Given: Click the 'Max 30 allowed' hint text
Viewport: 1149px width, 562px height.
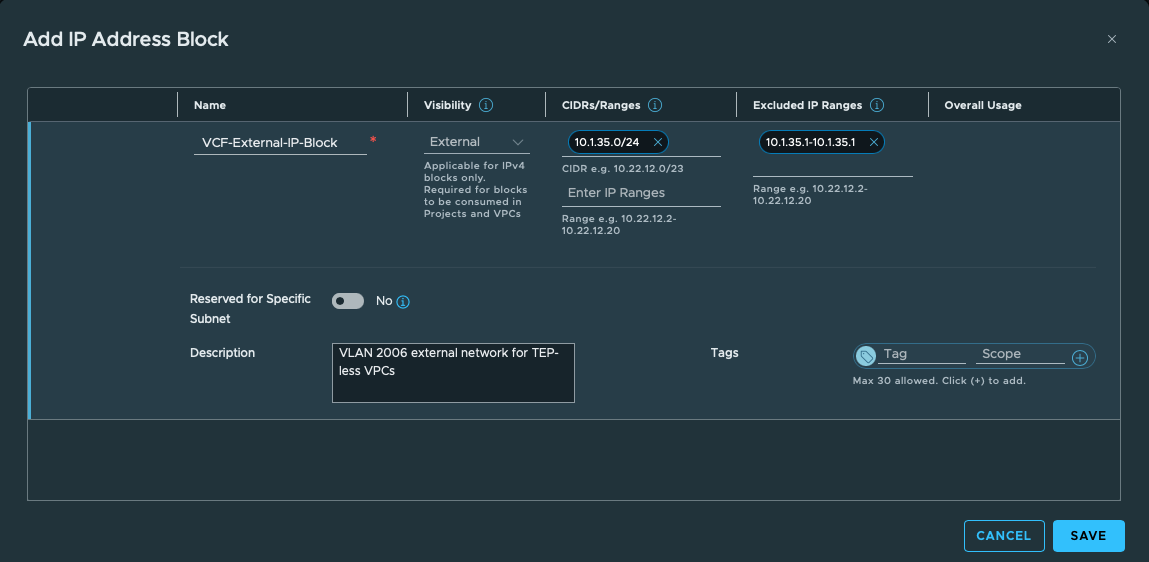Looking at the screenshot, I should [939, 381].
